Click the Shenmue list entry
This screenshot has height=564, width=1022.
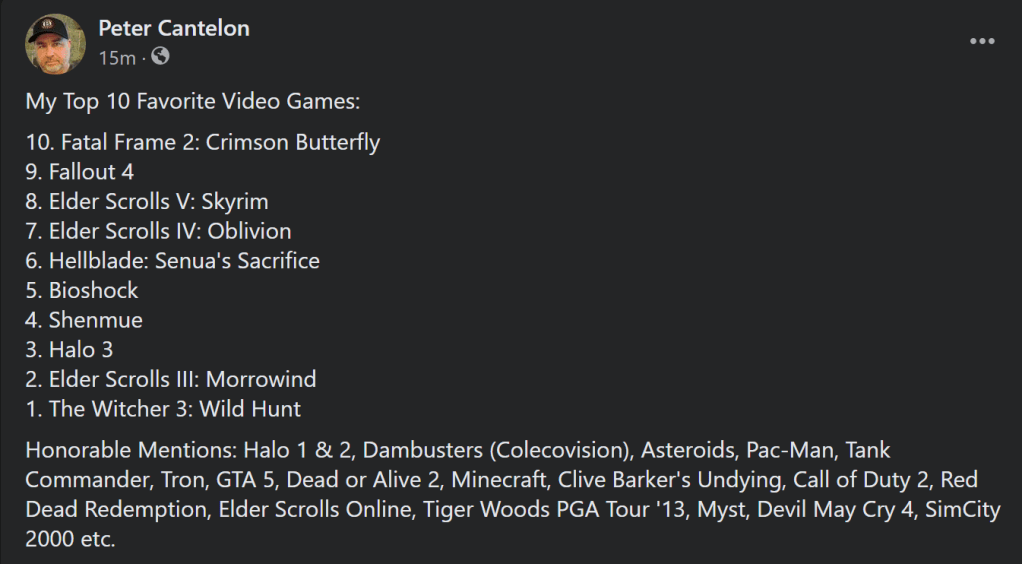pyautogui.click(x=84, y=320)
